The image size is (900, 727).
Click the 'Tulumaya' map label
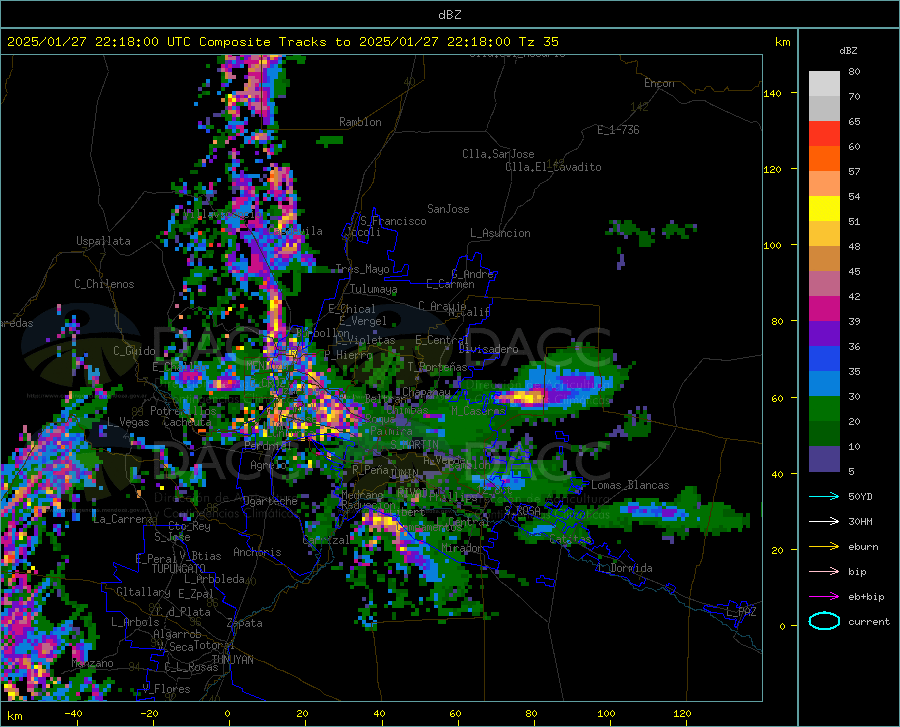pyautogui.click(x=373, y=289)
